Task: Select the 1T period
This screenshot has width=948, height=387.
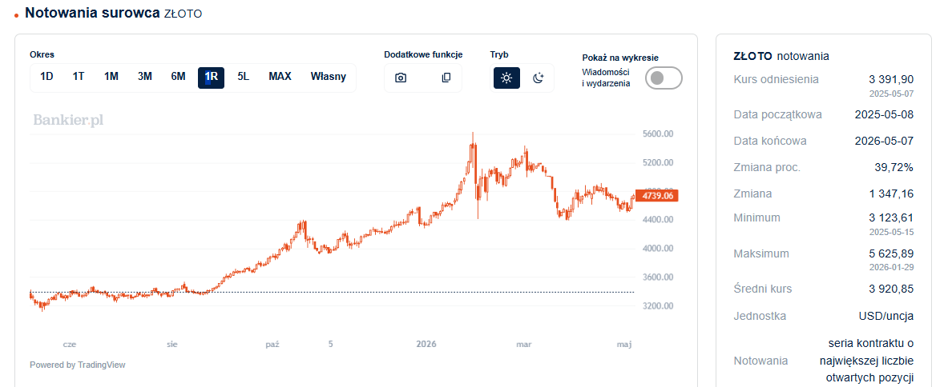Action: pyautogui.click(x=79, y=77)
